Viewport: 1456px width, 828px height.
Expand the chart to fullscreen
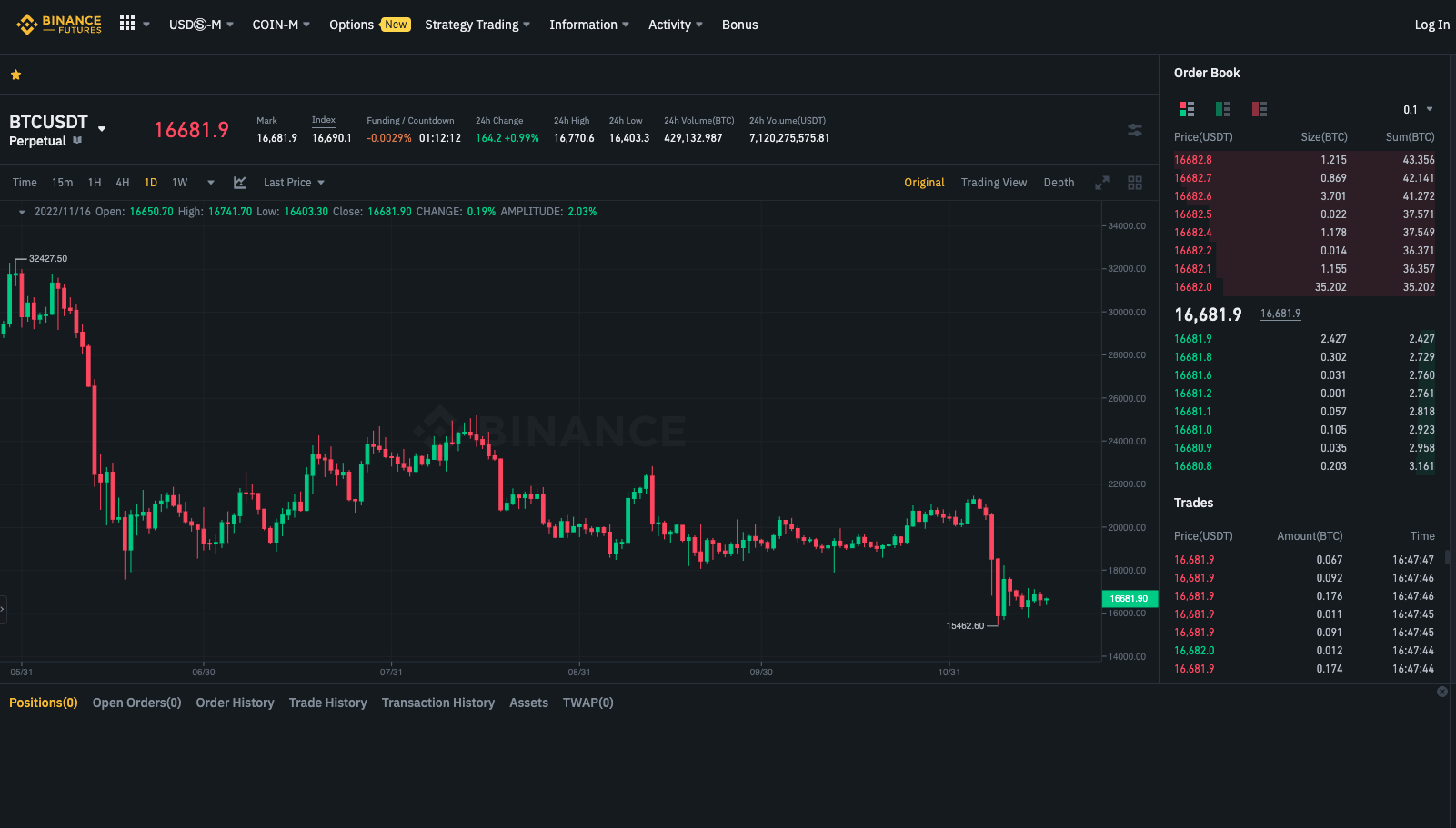(x=1102, y=183)
